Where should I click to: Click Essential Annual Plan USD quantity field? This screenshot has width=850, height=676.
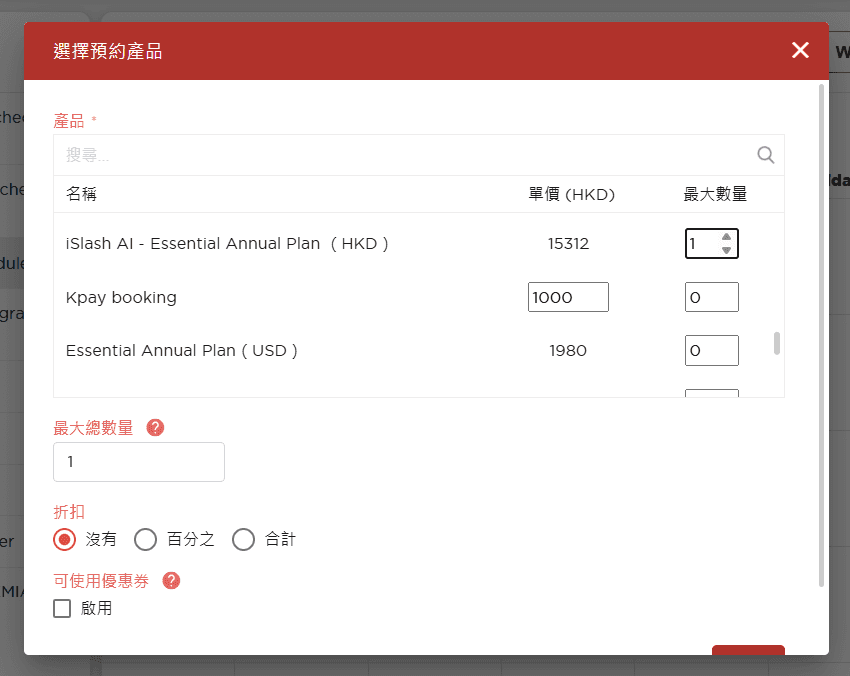point(712,350)
